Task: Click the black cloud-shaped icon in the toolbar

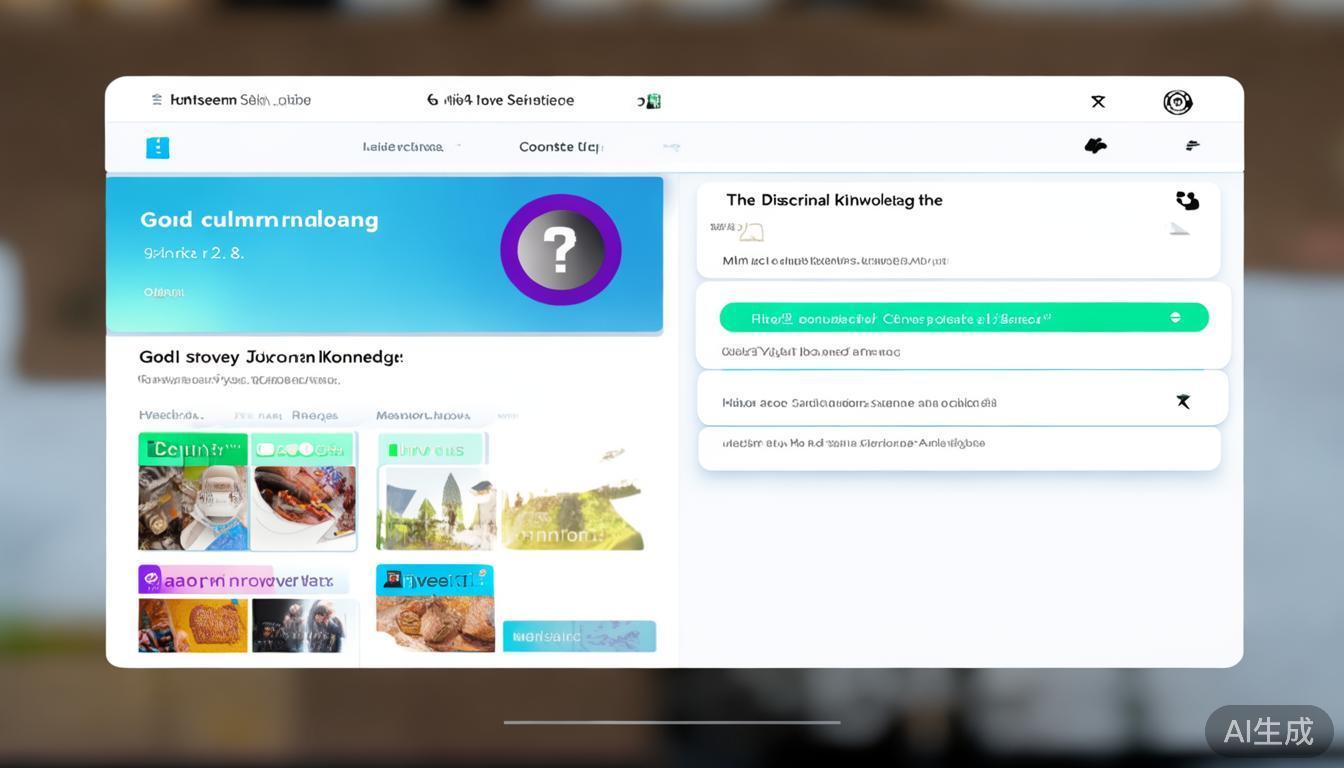Action: pos(1096,146)
